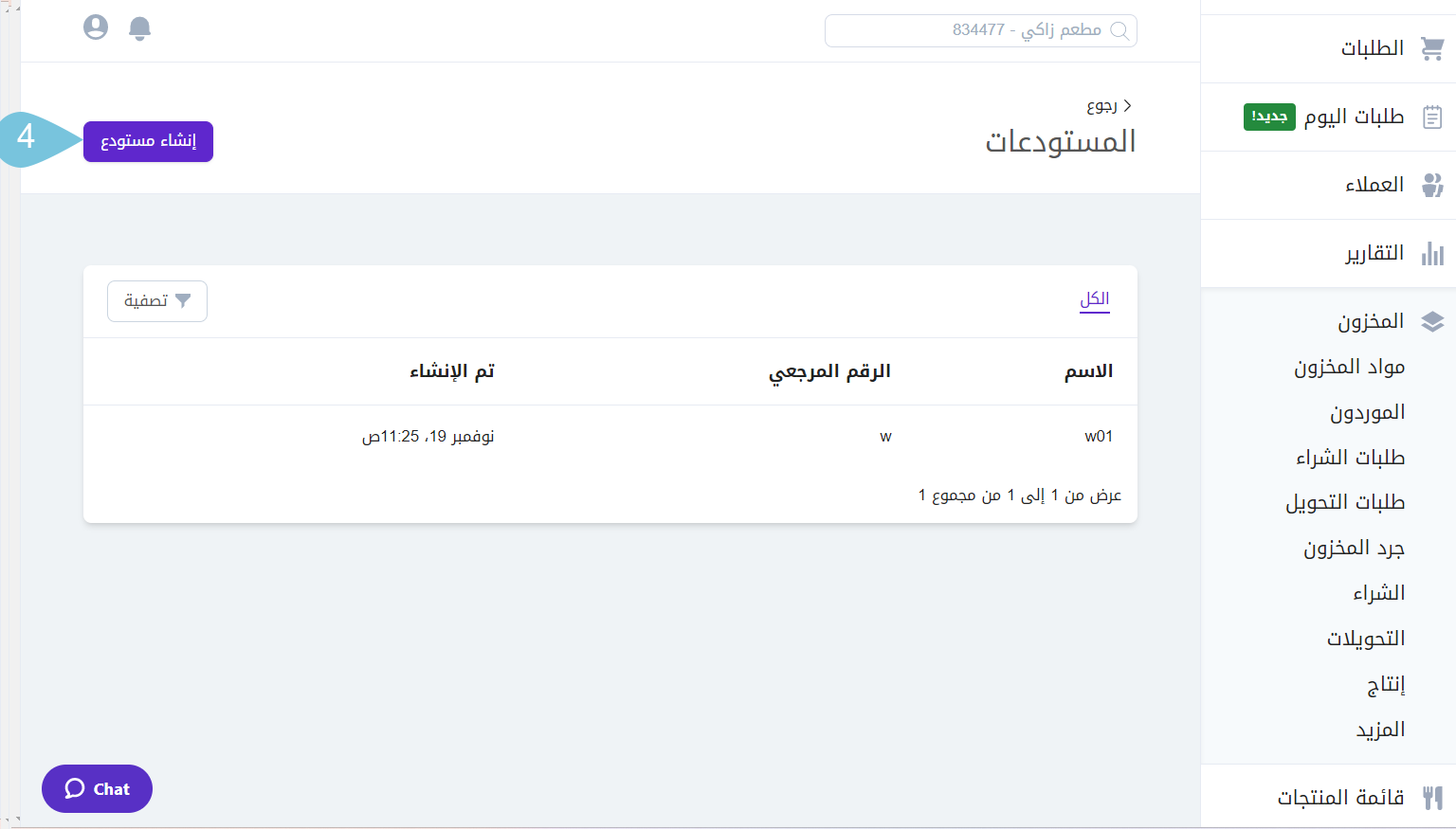Open طلبات الشراء purchase orders item
The width and height of the screenshot is (1456, 829).
coord(1350,458)
